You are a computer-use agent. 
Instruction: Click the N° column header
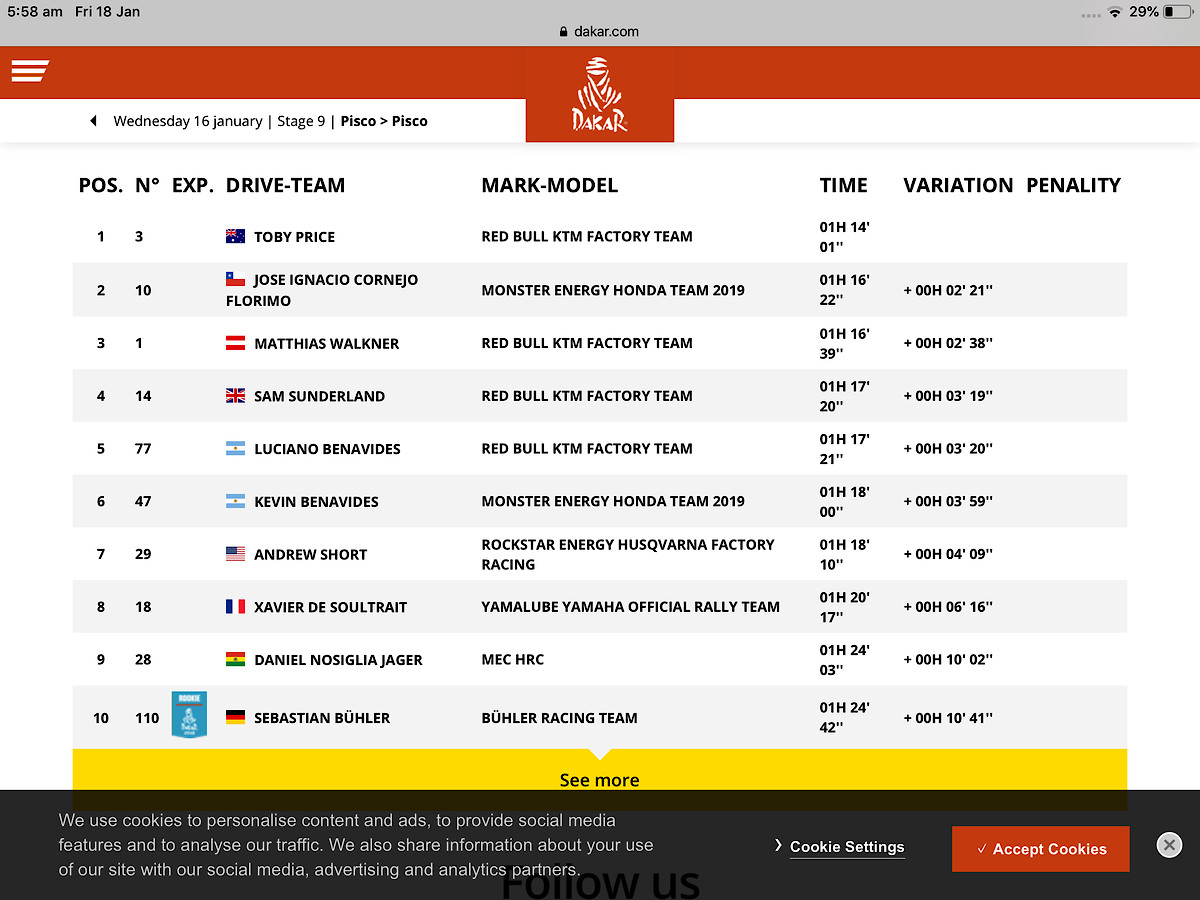148,185
